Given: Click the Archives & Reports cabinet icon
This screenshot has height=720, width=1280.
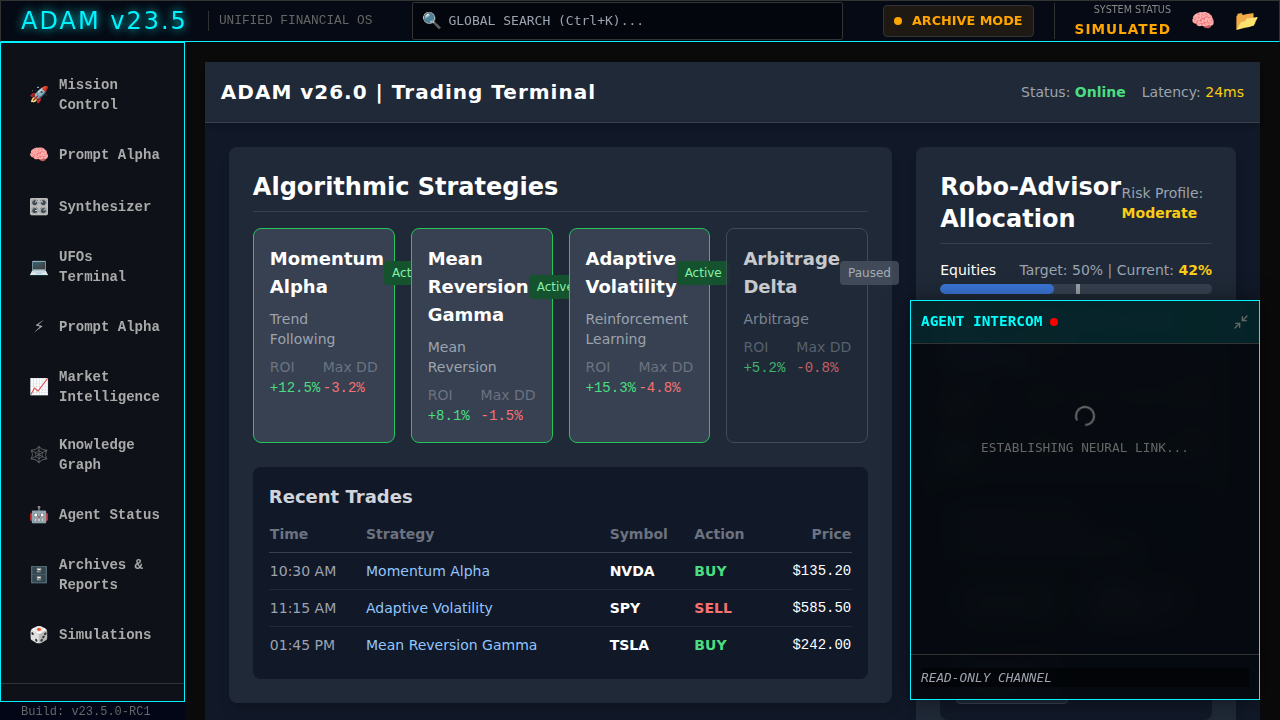Looking at the screenshot, I should point(39,575).
